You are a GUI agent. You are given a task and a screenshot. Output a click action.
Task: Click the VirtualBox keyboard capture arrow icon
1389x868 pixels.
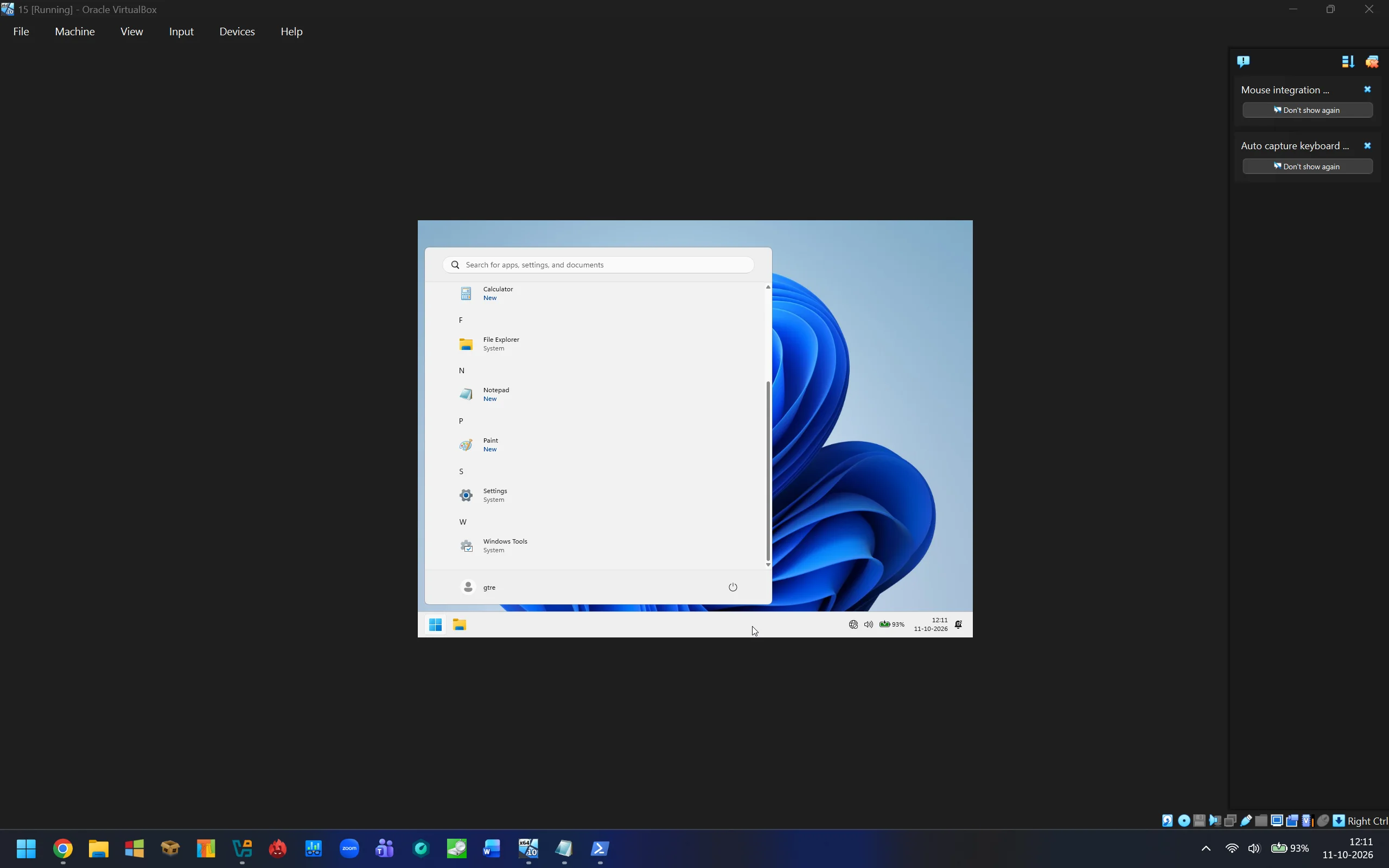(x=1339, y=821)
